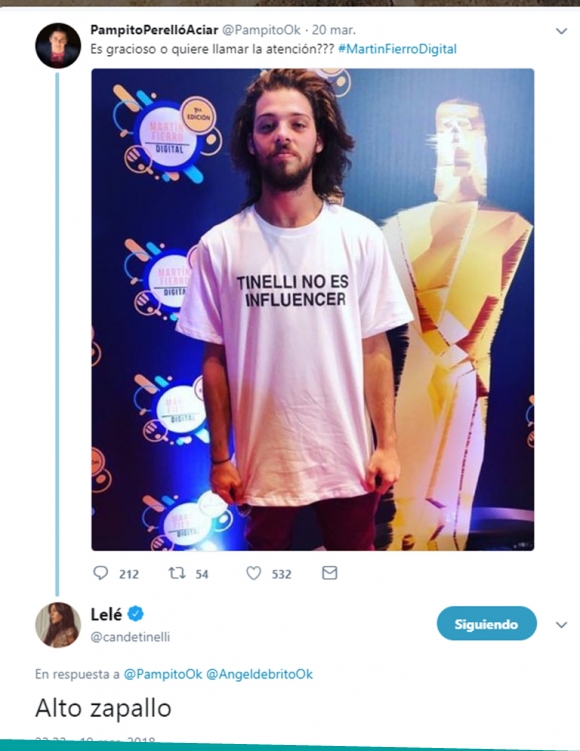Click the Alto zapallo reply text
This screenshot has width=580, height=751.
103,708
